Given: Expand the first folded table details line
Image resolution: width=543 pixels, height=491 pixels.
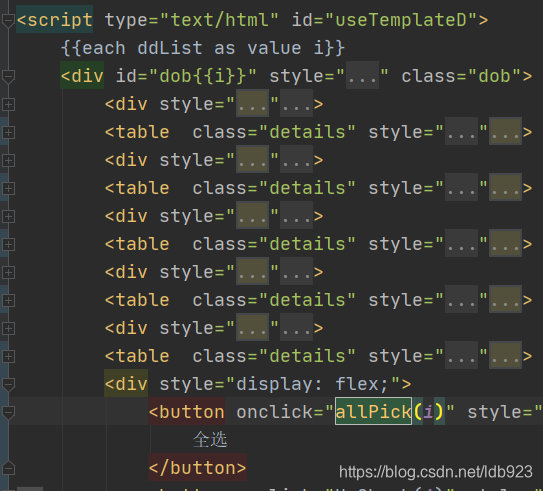Looking at the screenshot, I should [8, 132].
